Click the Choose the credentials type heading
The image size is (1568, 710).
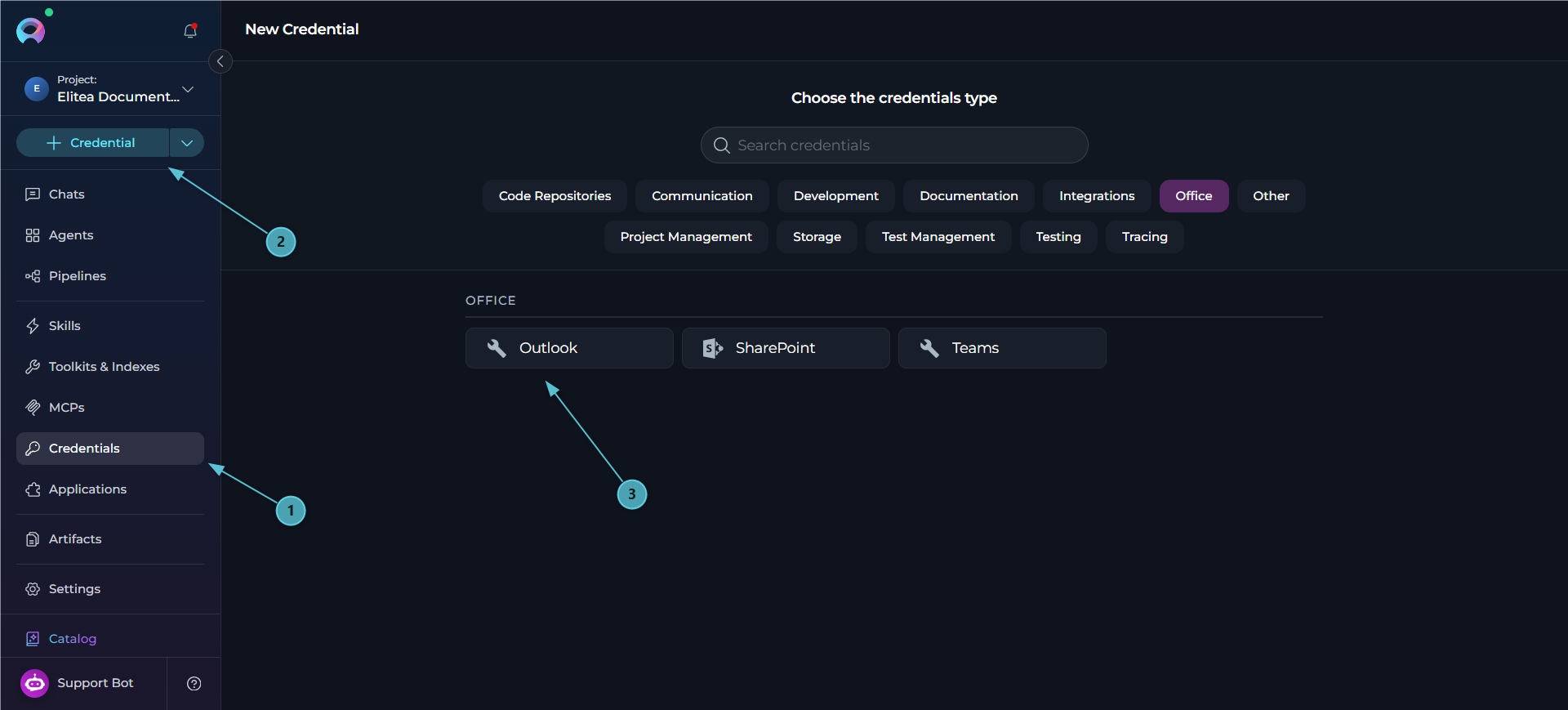[894, 98]
